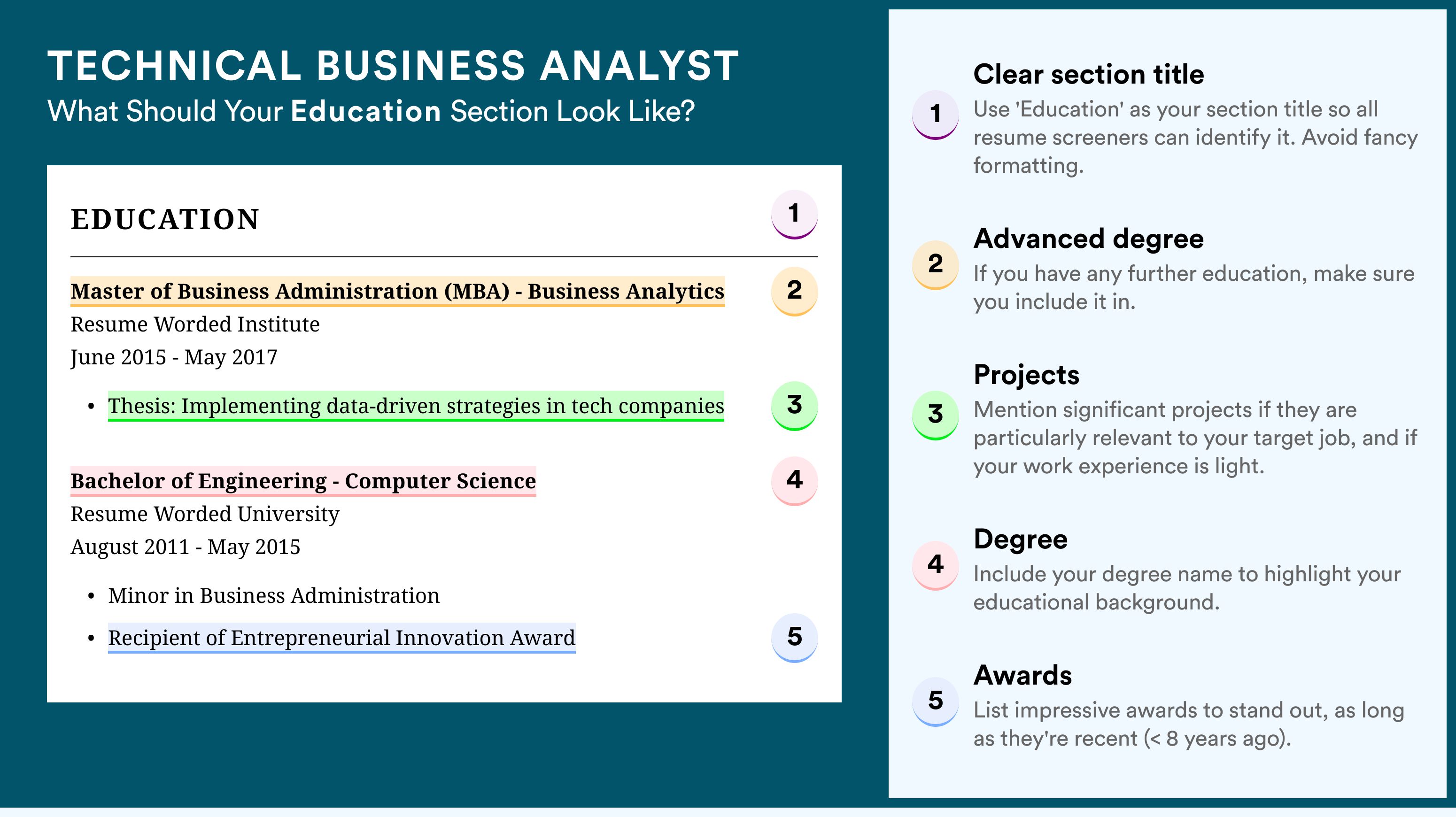
Task: Click the Minor in Business Administration bullet
Action: (273, 596)
